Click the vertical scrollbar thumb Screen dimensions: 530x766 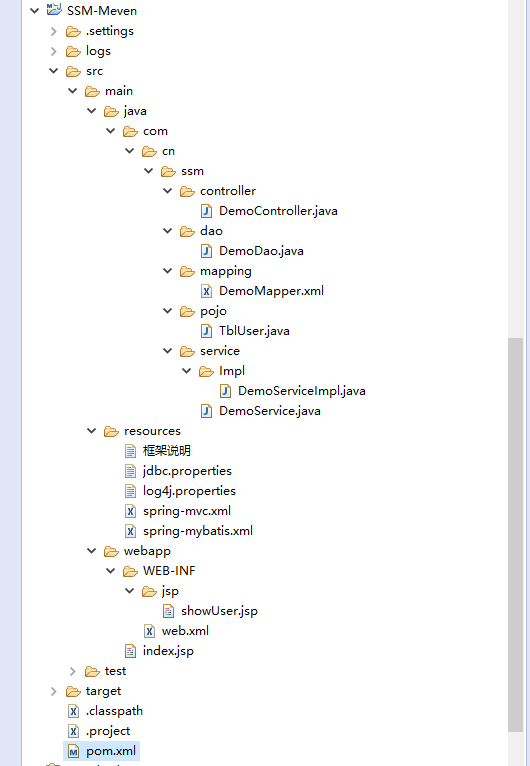pyautogui.click(x=515, y=535)
